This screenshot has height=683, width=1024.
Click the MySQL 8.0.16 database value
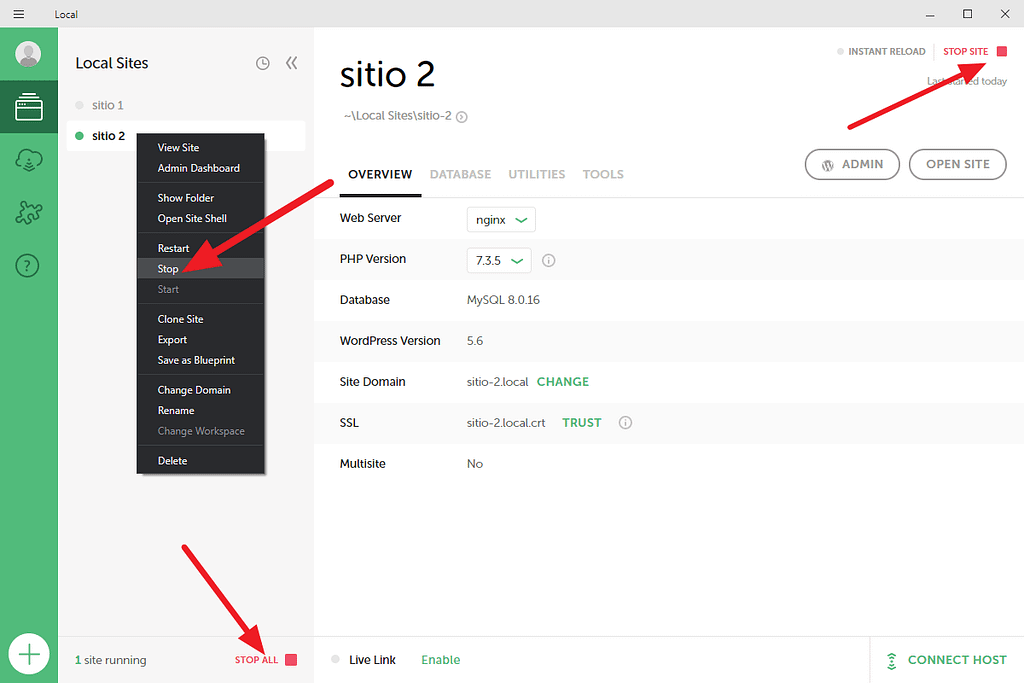click(x=503, y=300)
